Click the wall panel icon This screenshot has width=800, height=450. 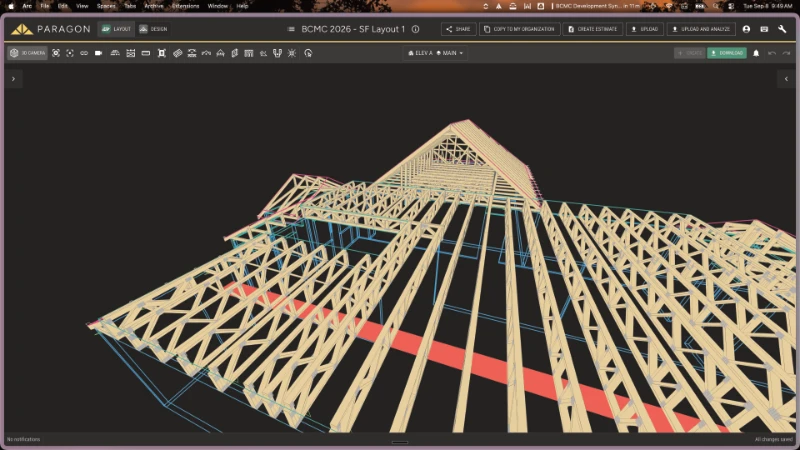235,53
